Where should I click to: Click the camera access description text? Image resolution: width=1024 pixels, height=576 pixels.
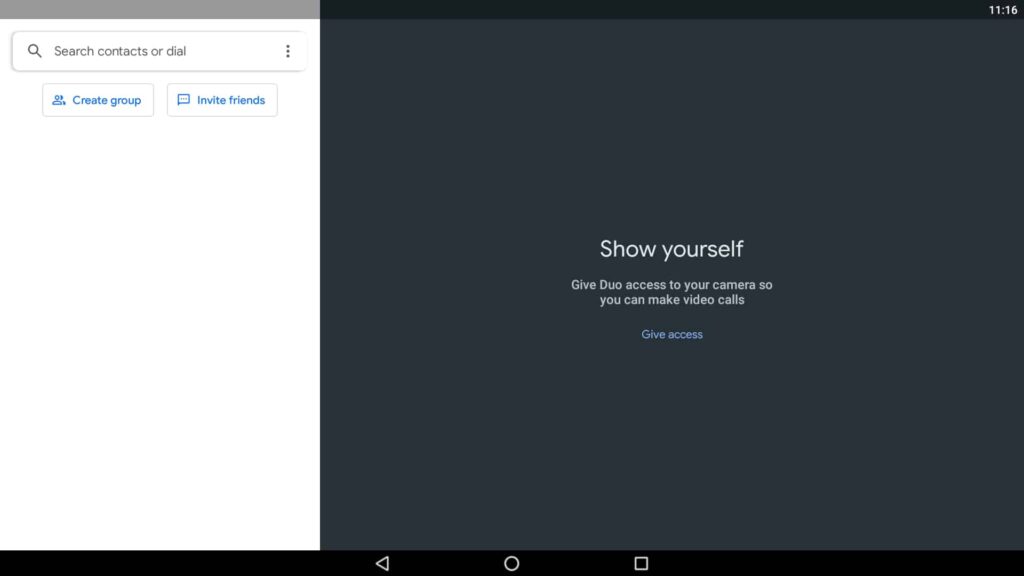(x=671, y=292)
